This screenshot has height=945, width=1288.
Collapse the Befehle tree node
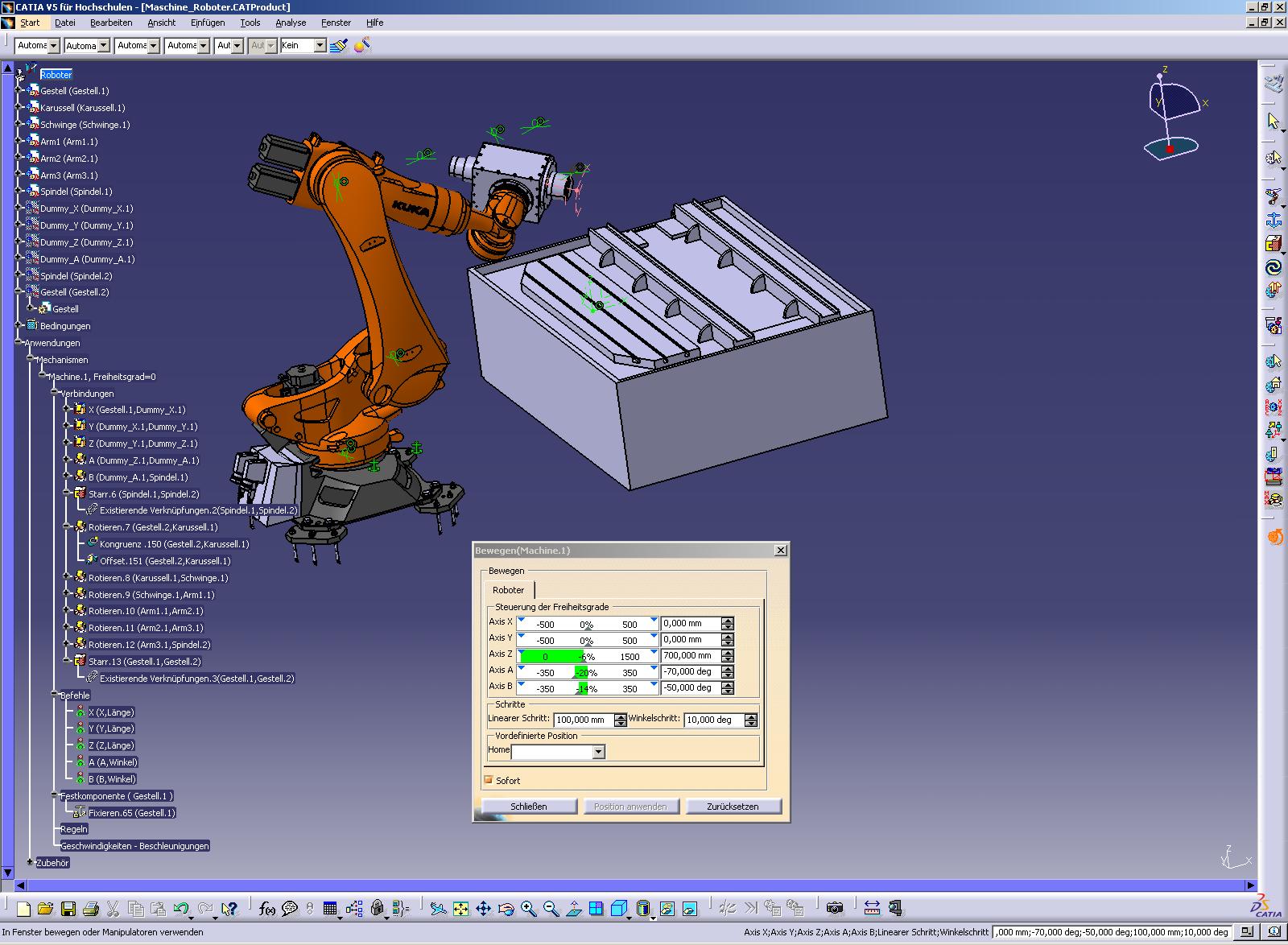pyautogui.click(x=55, y=695)
